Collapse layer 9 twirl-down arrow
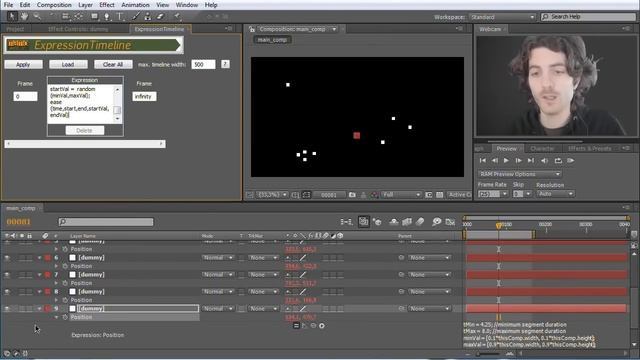This screenshot has height=360, width=640. pyautogui.click(x=40, y=309)
